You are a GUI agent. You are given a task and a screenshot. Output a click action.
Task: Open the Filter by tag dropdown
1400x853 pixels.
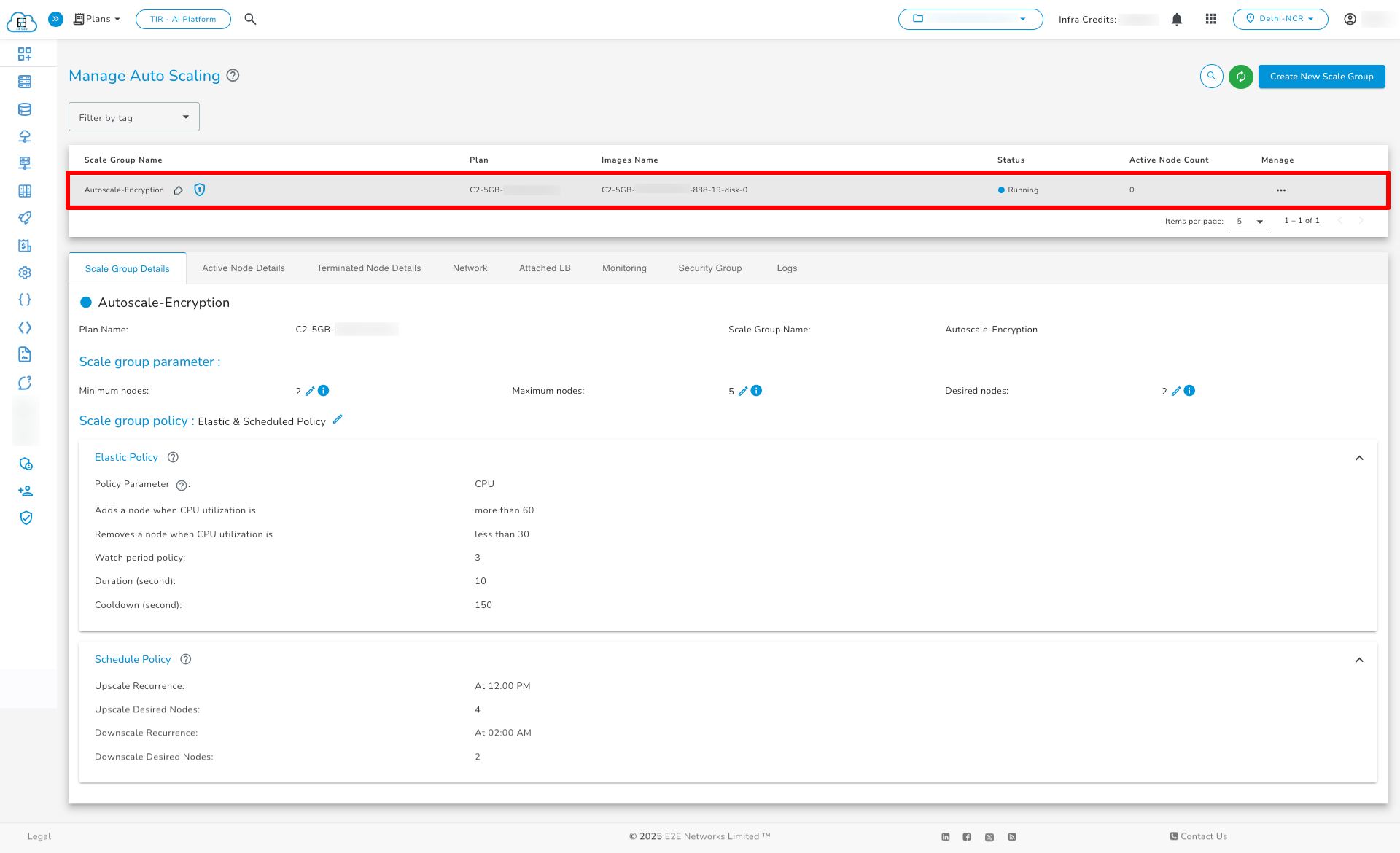(133, 117)
